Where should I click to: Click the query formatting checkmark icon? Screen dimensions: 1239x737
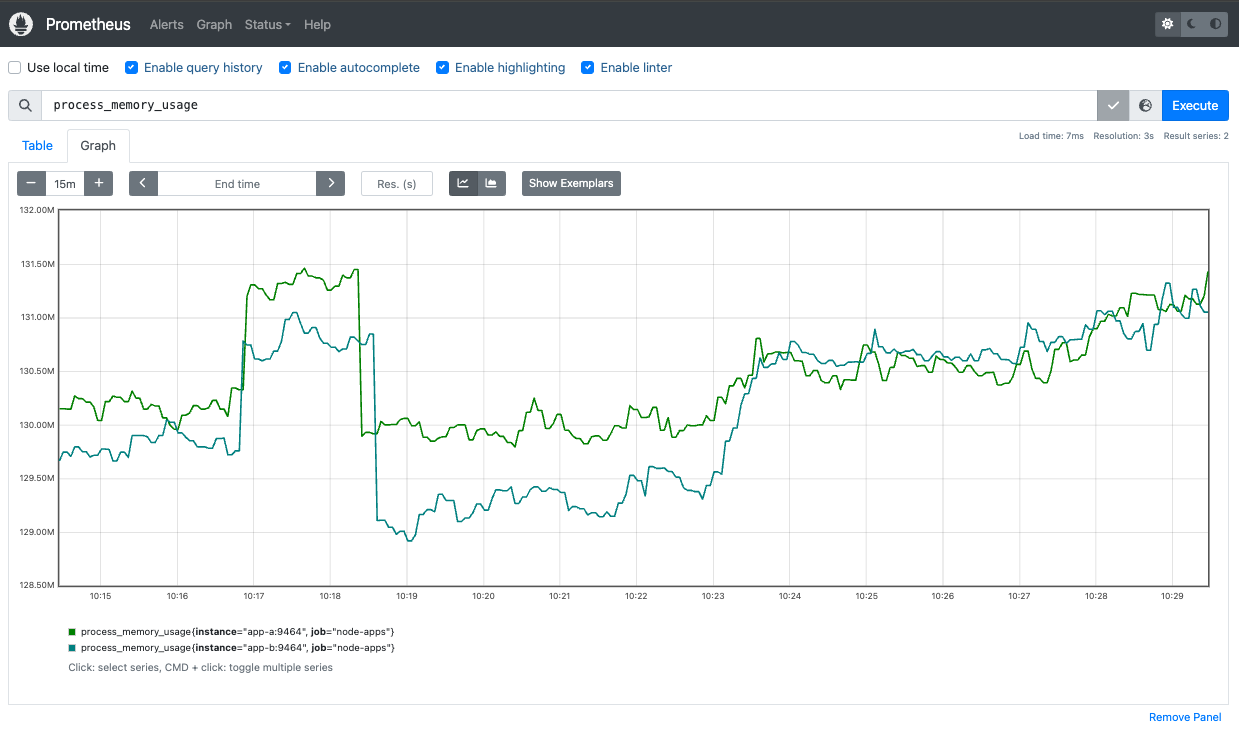coord(1112,105)
